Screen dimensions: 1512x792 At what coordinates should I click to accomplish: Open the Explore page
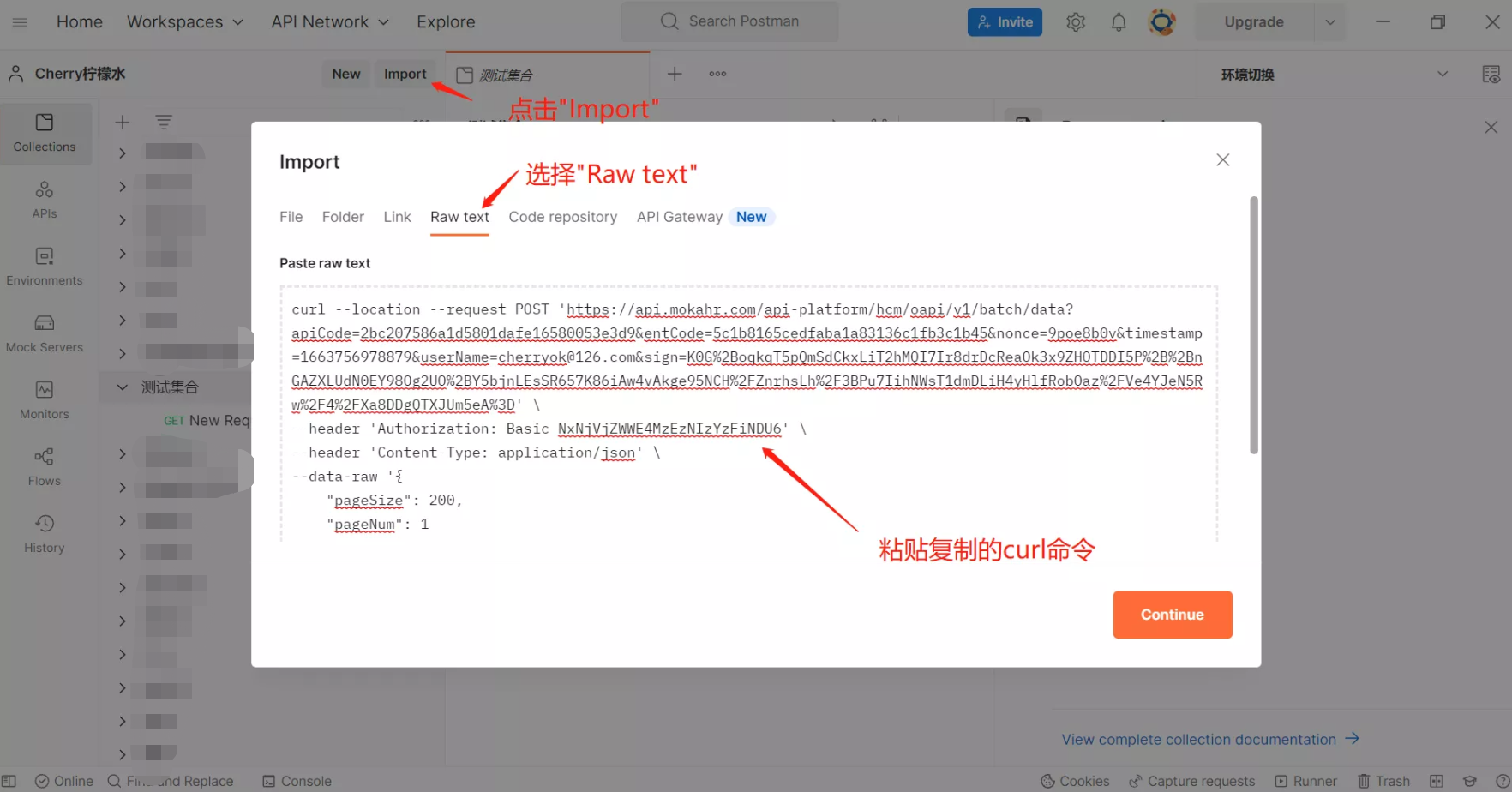coord(446,22)
